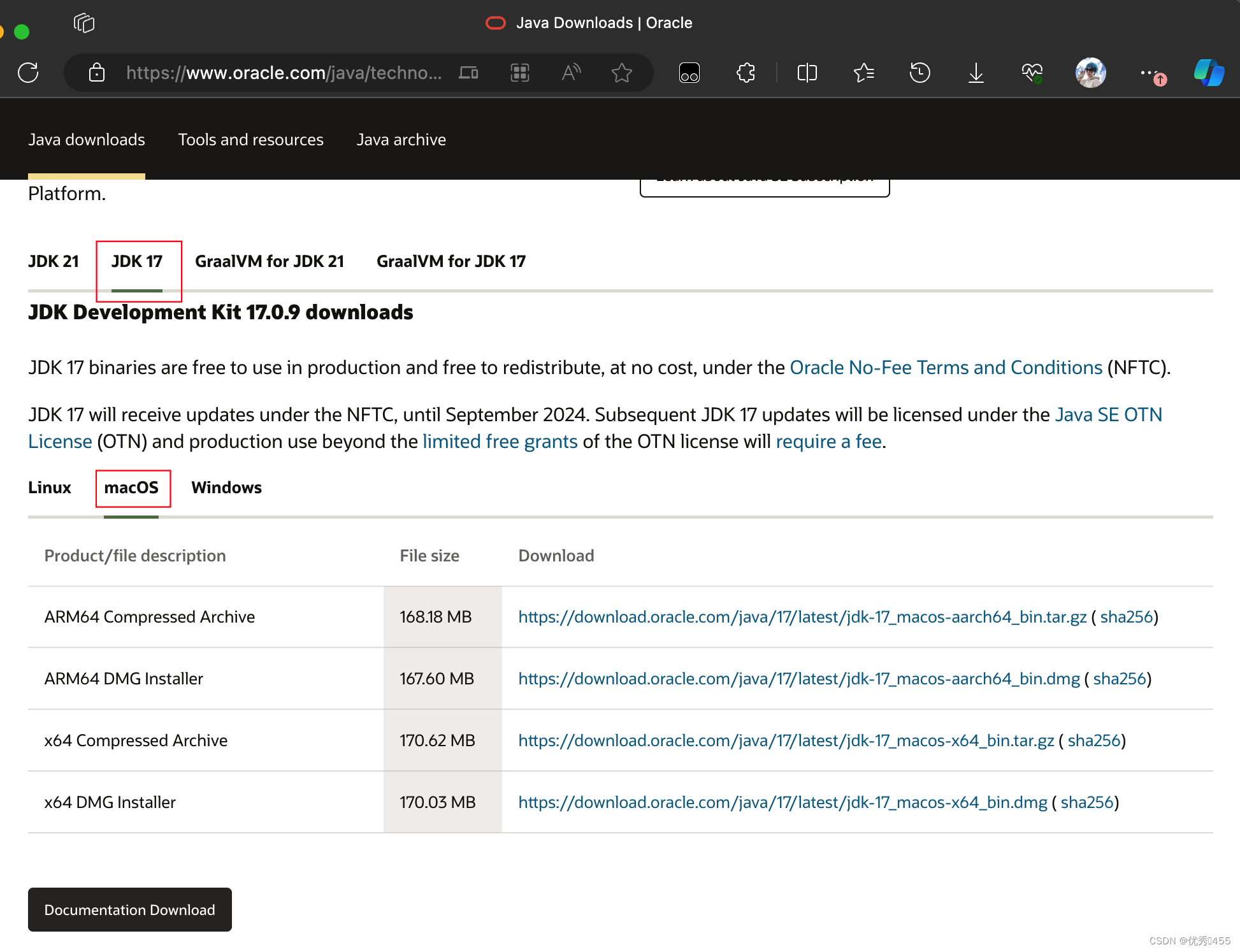This screenshot has height=952, width=1240.
Task: Open the browser extensions puzzle icon
Action: point(746,73)
